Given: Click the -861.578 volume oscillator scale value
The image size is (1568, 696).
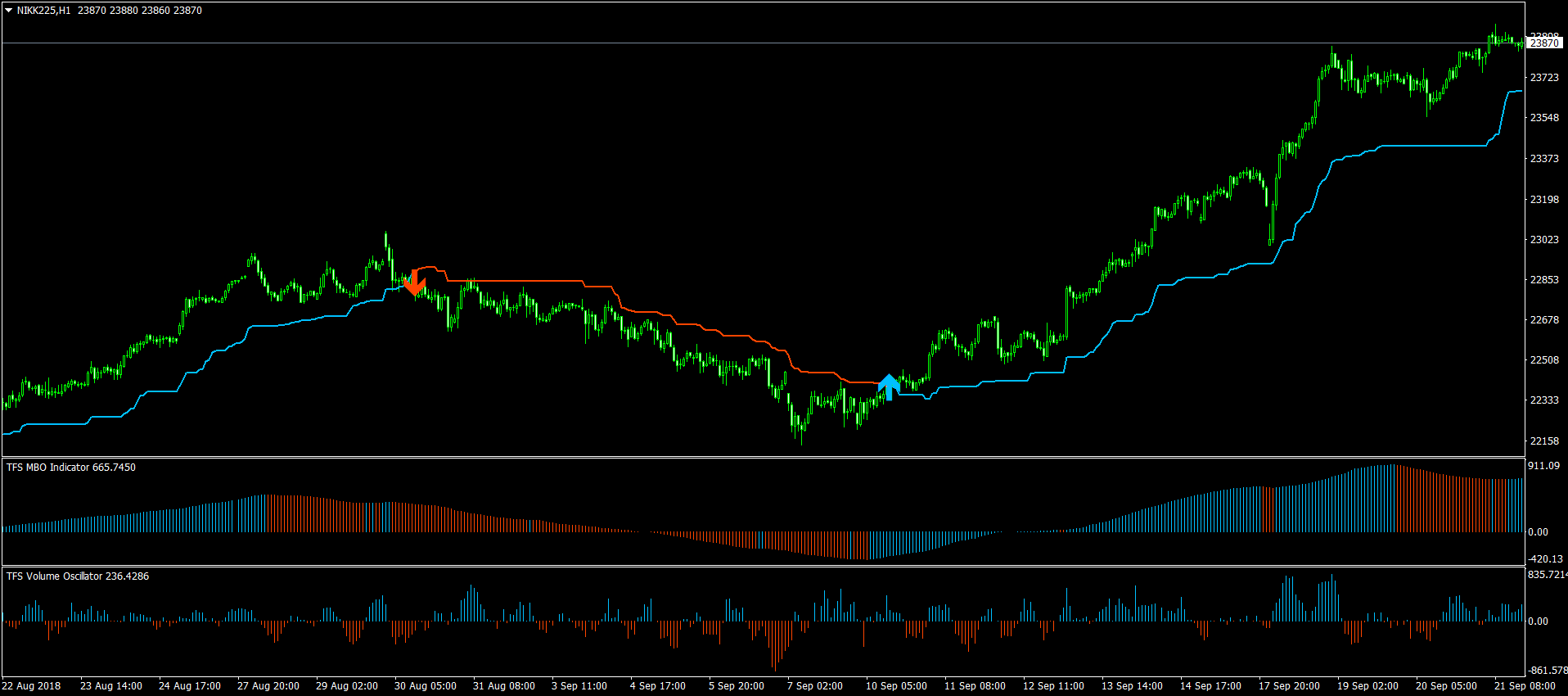Looking at the screenshot, I should pyautogui.click(x=1547, y=671).
